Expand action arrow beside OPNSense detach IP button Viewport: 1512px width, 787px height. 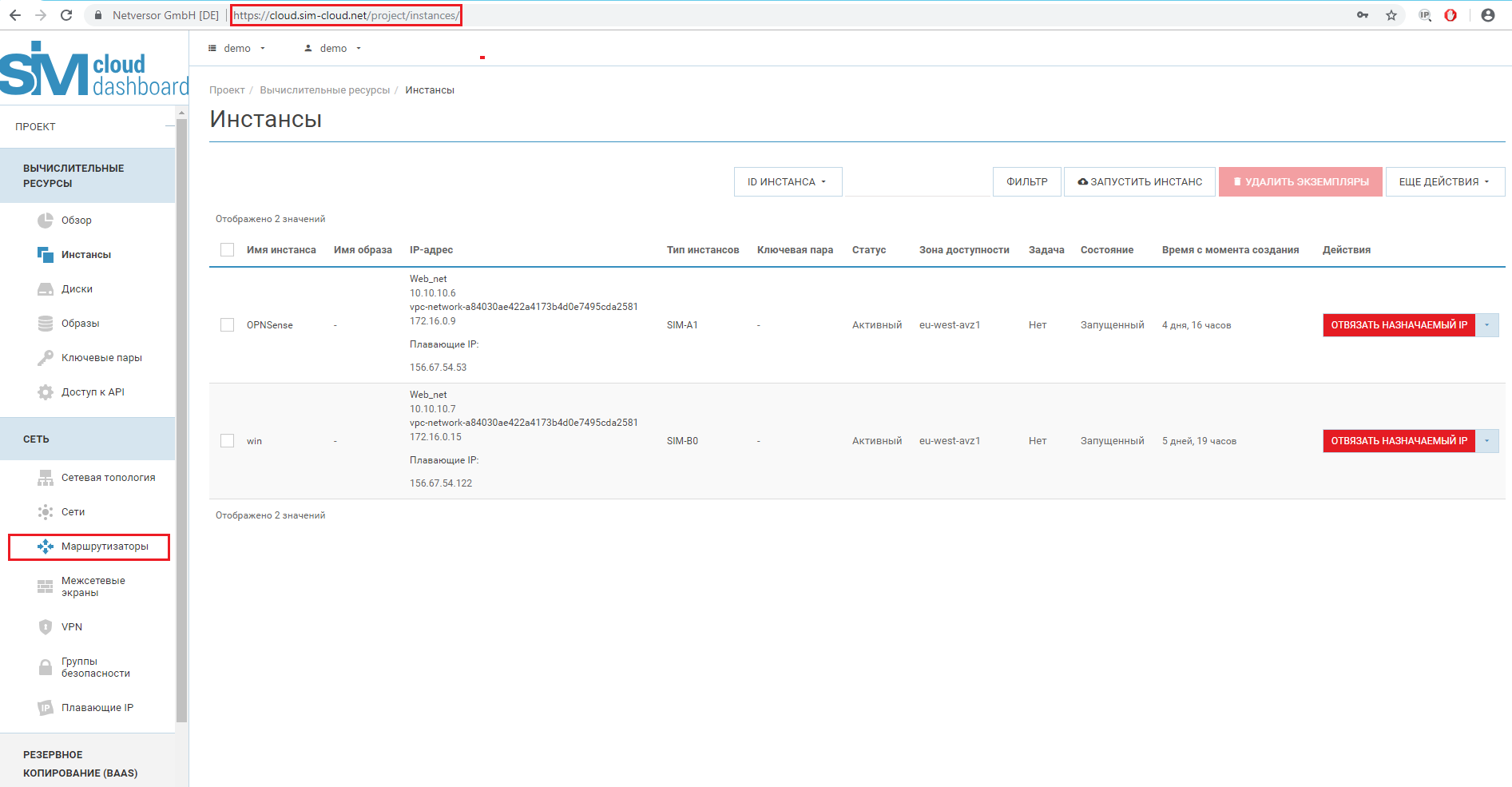(x=1486, y=325)
